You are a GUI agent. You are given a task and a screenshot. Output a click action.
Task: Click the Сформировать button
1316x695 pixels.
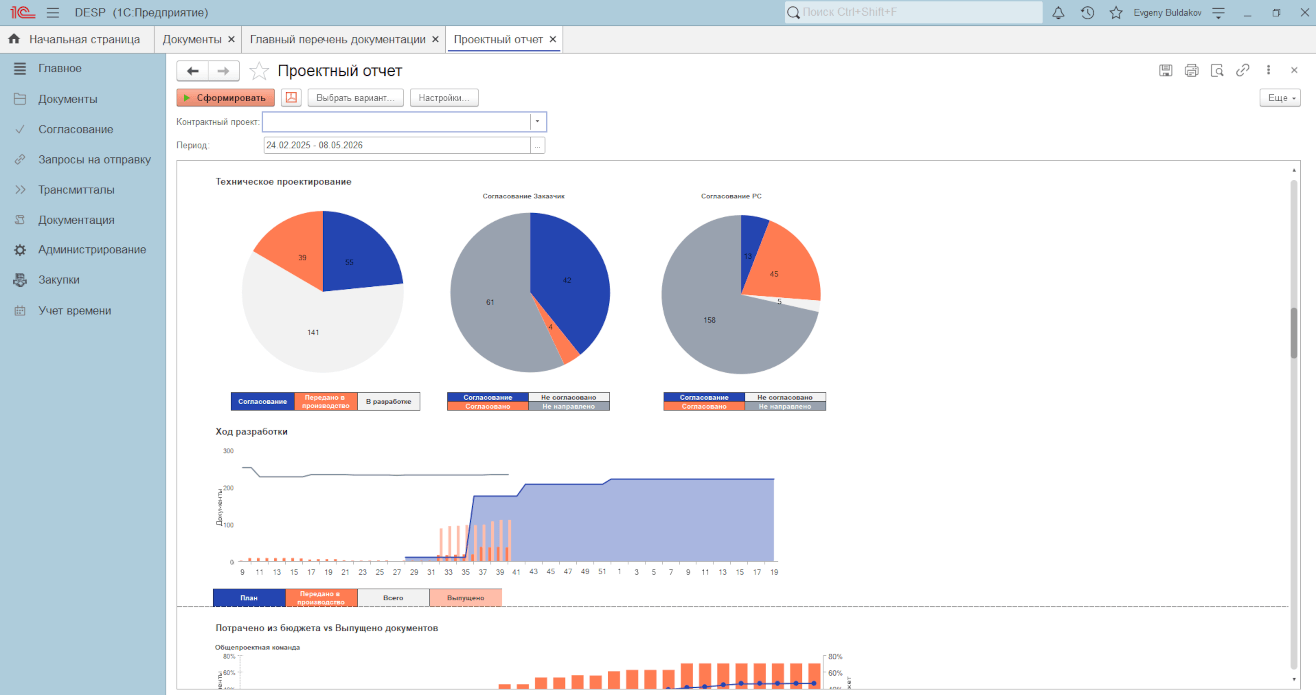225,98
